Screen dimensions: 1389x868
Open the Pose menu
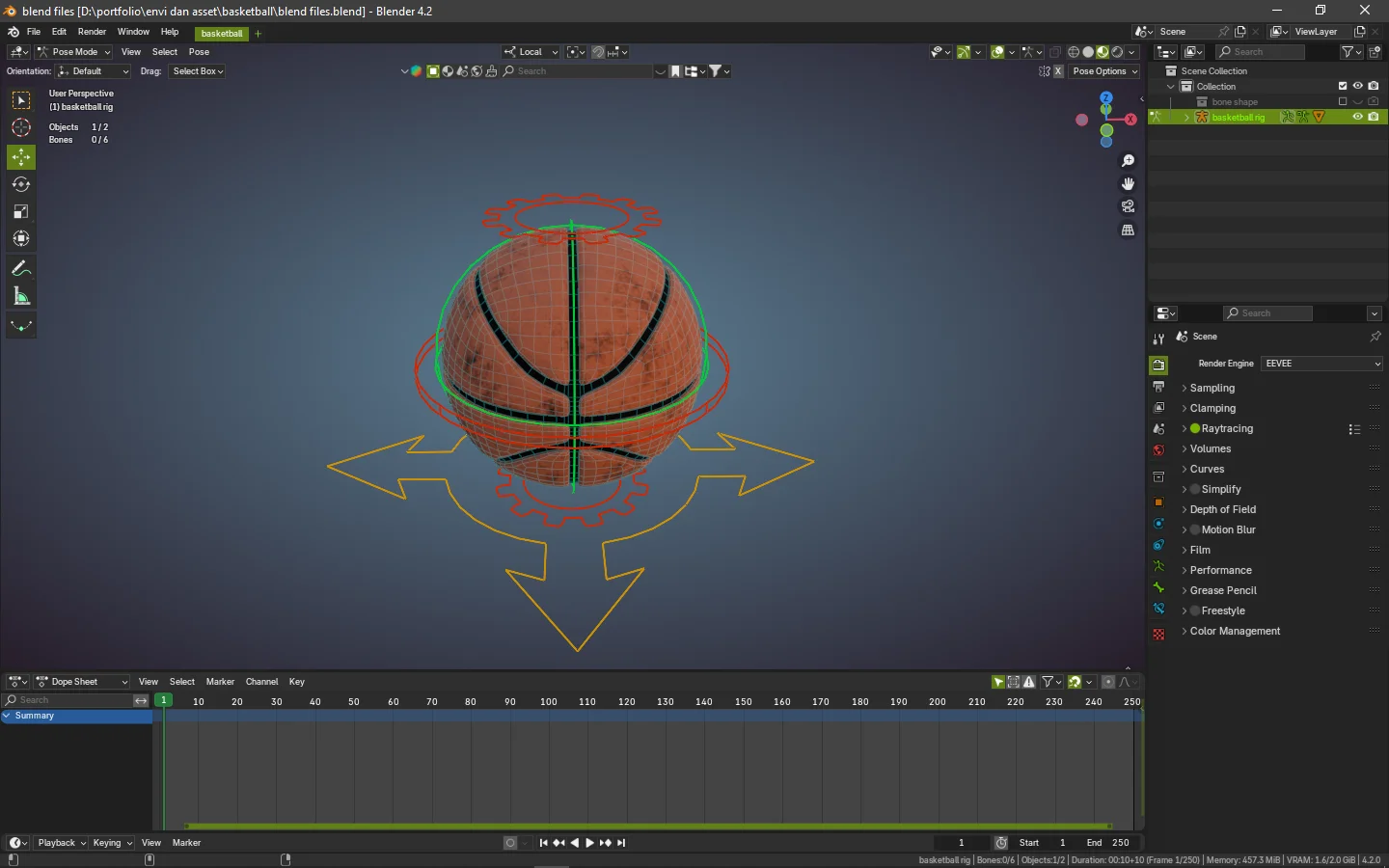point(199,52)
